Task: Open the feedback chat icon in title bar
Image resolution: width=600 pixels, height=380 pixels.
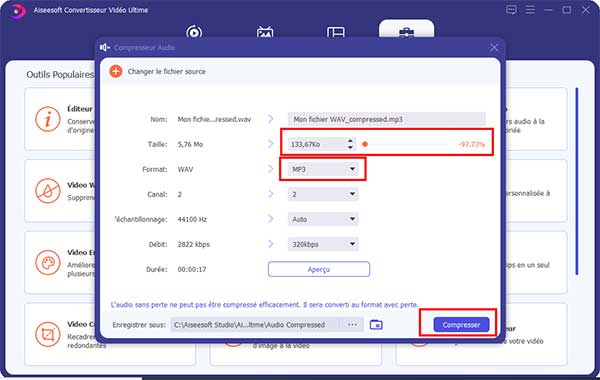Action: (x=511, y=10)
